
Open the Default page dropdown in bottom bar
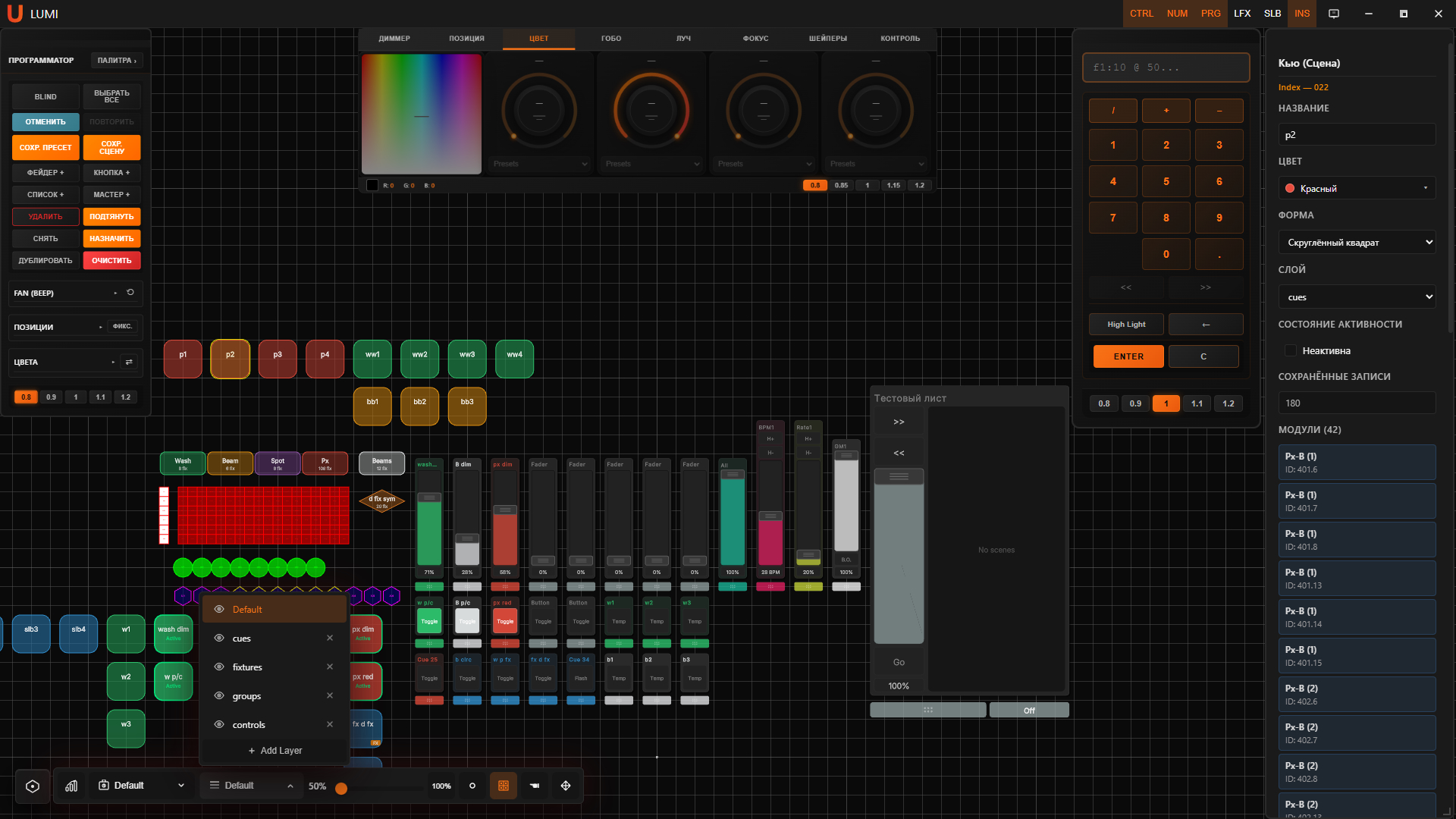(141, 786)
